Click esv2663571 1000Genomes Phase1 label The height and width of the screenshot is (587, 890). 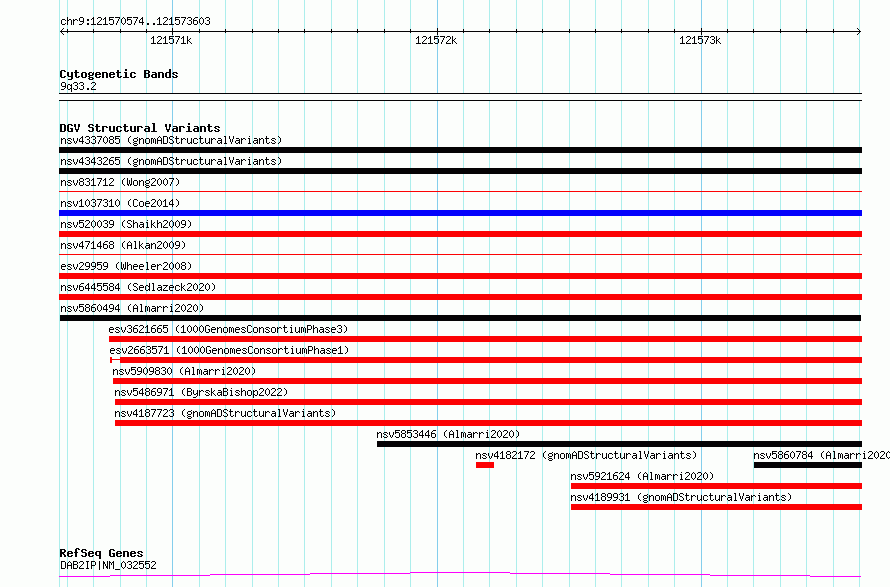click(x=229, y=350)
